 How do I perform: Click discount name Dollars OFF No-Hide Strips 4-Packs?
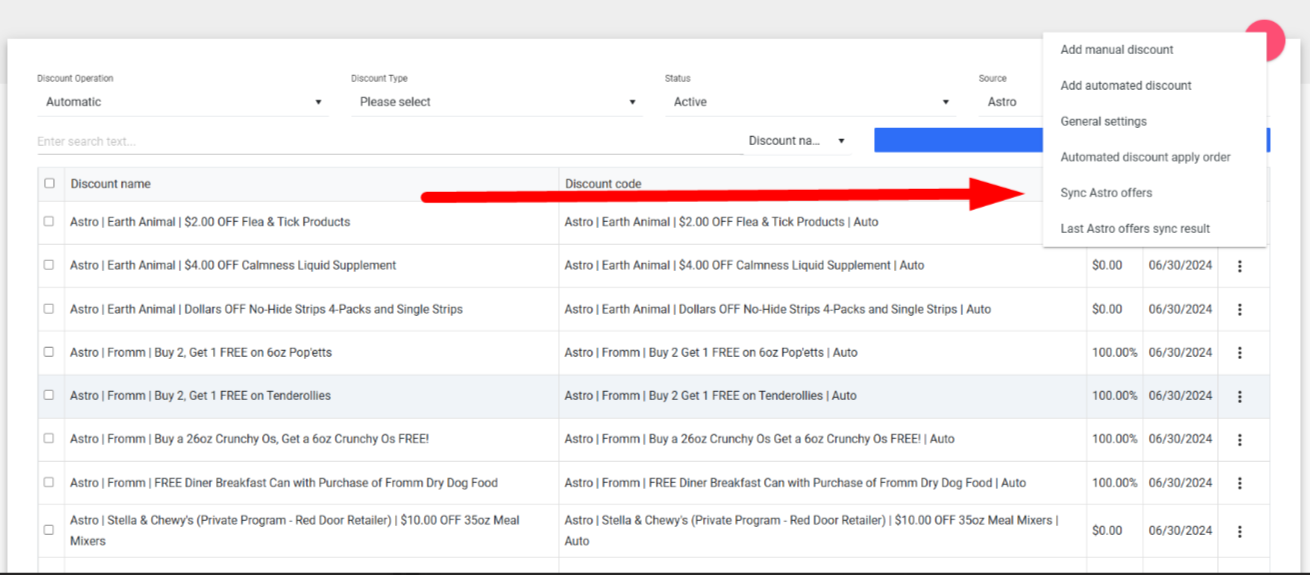pyautogui.click(x=266, y=309)
